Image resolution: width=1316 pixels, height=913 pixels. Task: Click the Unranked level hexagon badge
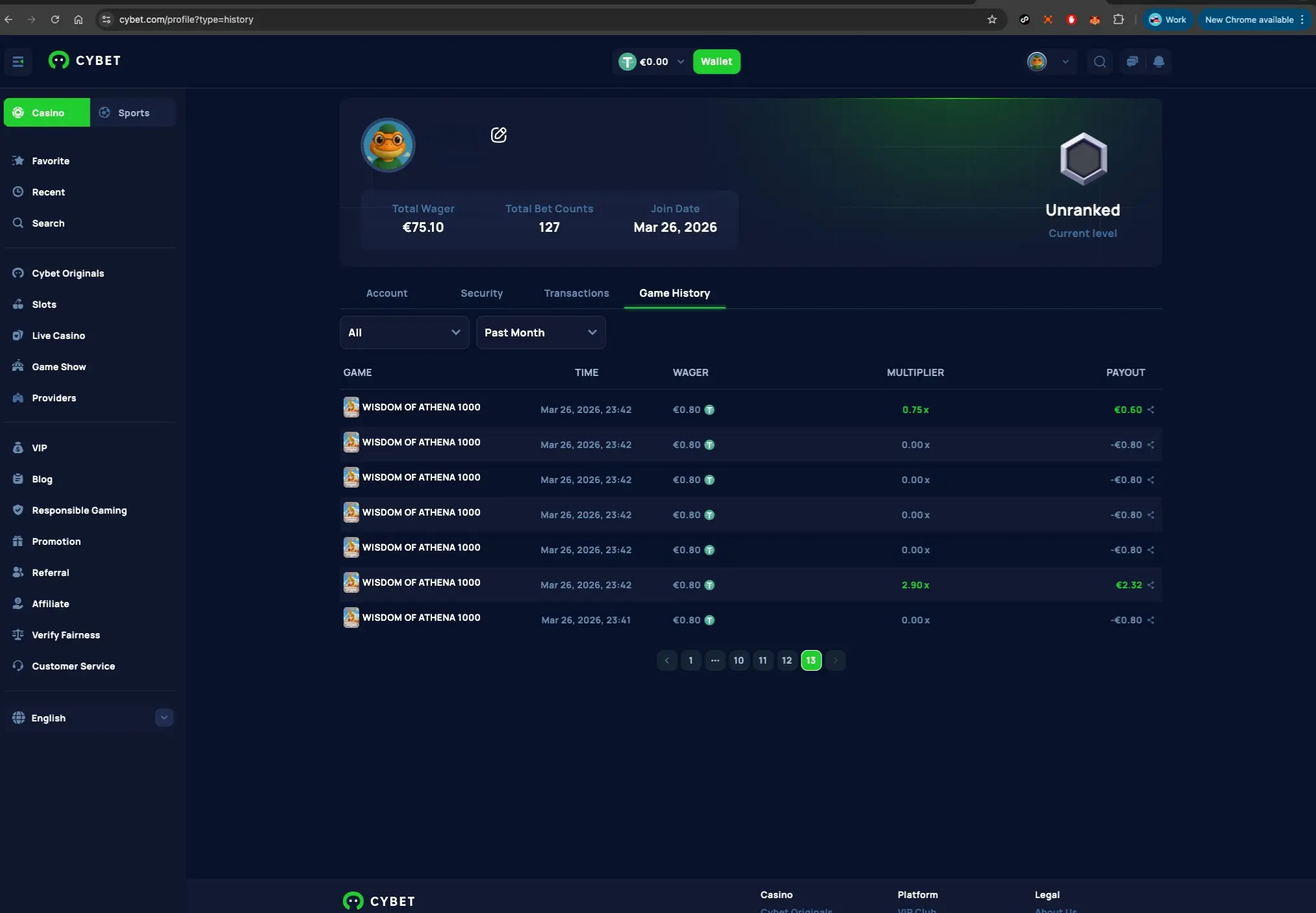pyautogui.click(x=1083, y=158)
